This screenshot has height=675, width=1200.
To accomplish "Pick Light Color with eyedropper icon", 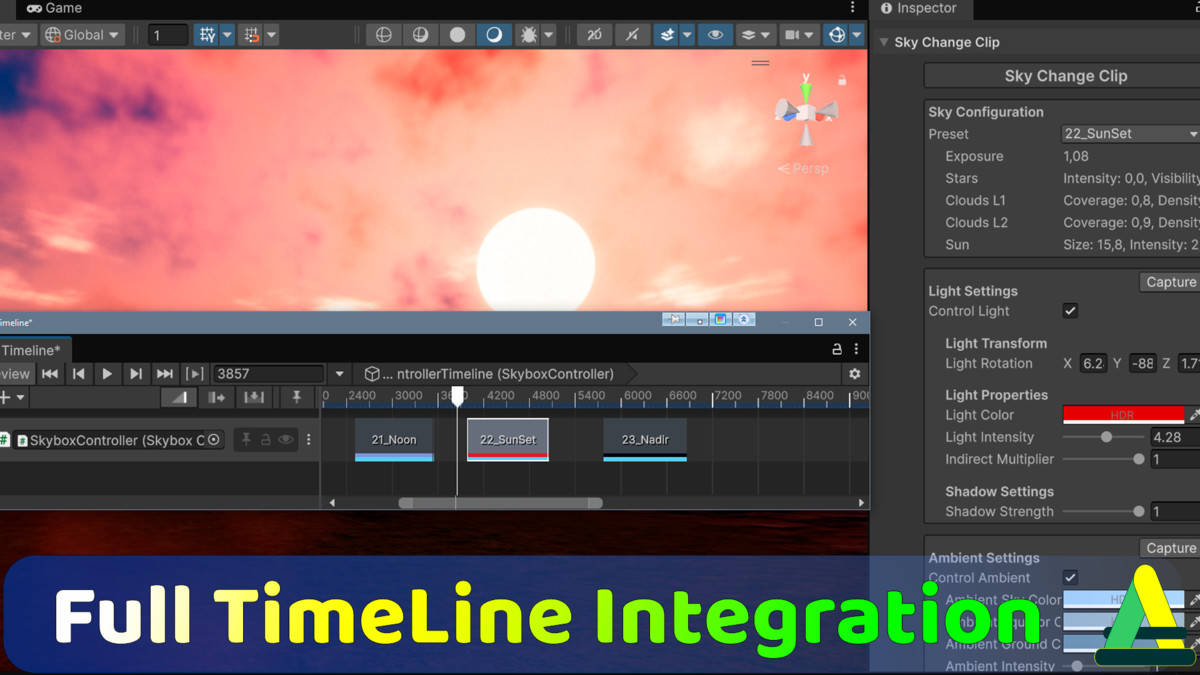I will 1194,415.
